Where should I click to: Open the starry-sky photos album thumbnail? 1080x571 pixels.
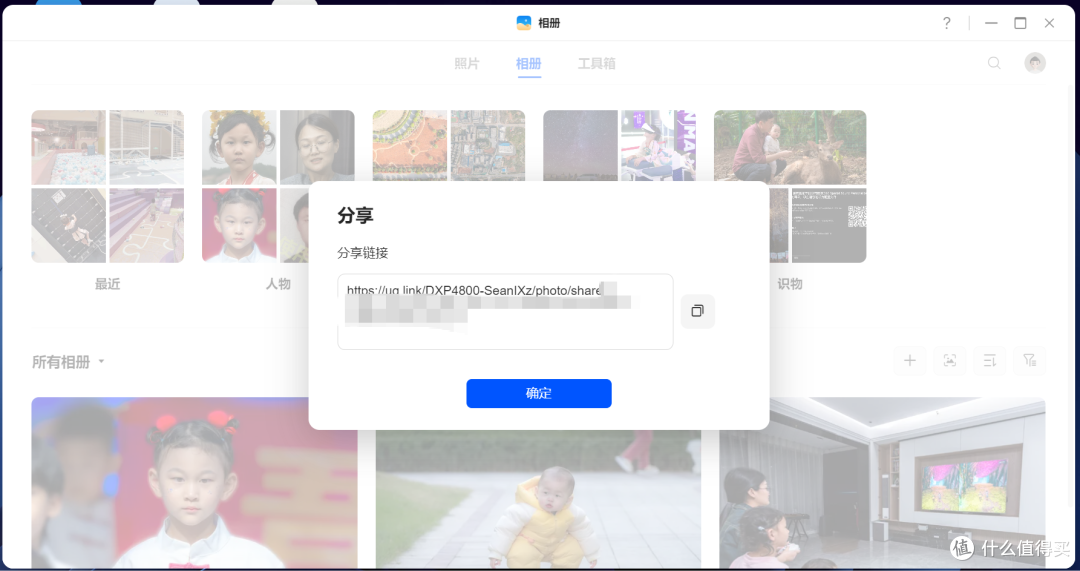pos(619,145)
